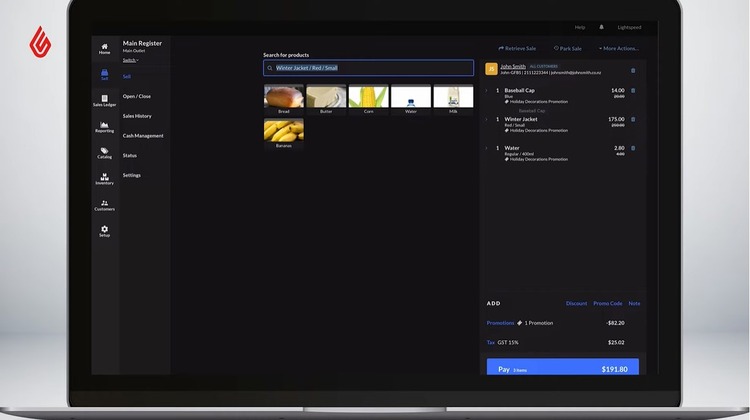Open Cash Management menu item
Viewport: 750px width, 420px height.
pos(142,136)
